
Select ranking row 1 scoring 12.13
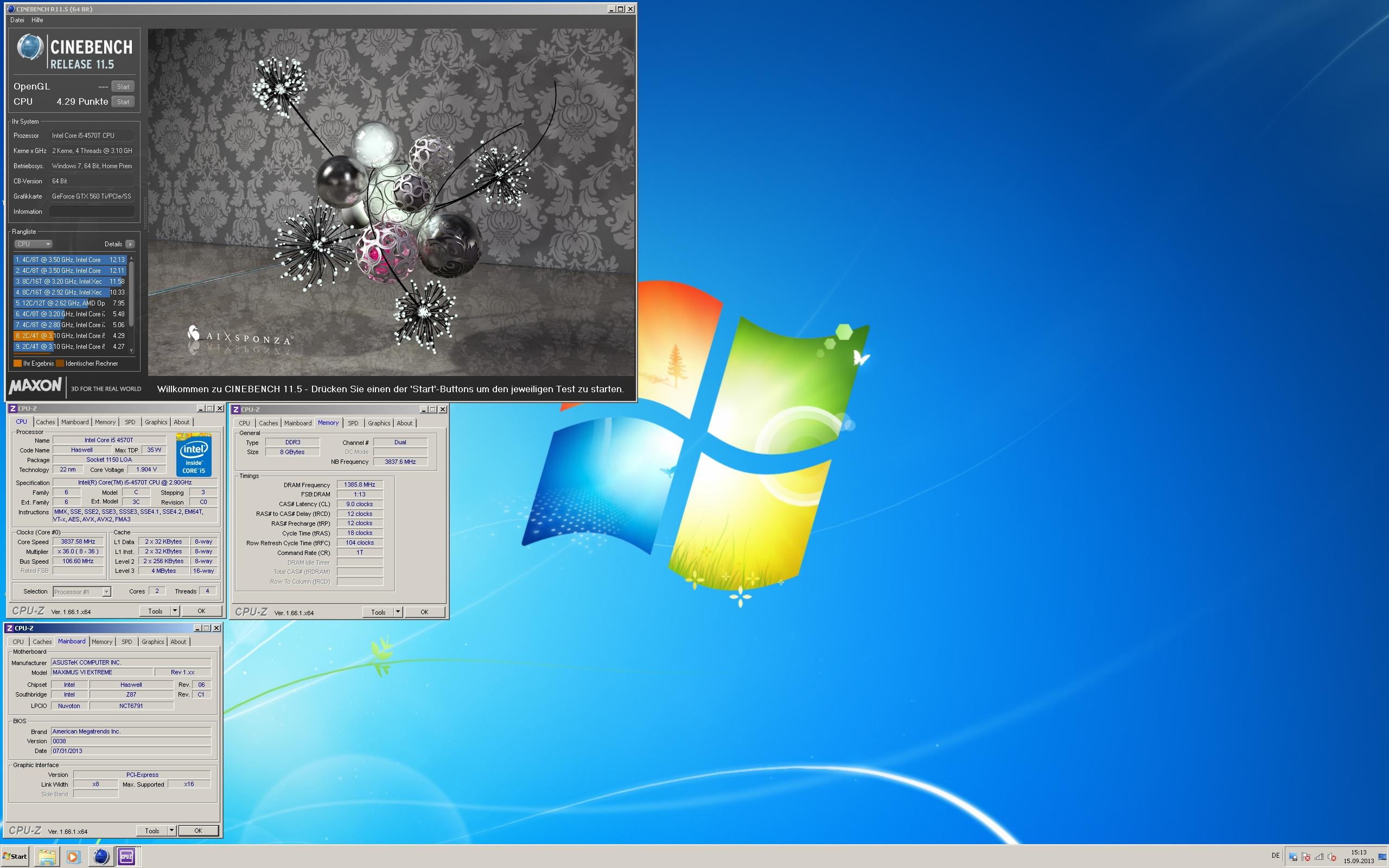click(70, 259)
